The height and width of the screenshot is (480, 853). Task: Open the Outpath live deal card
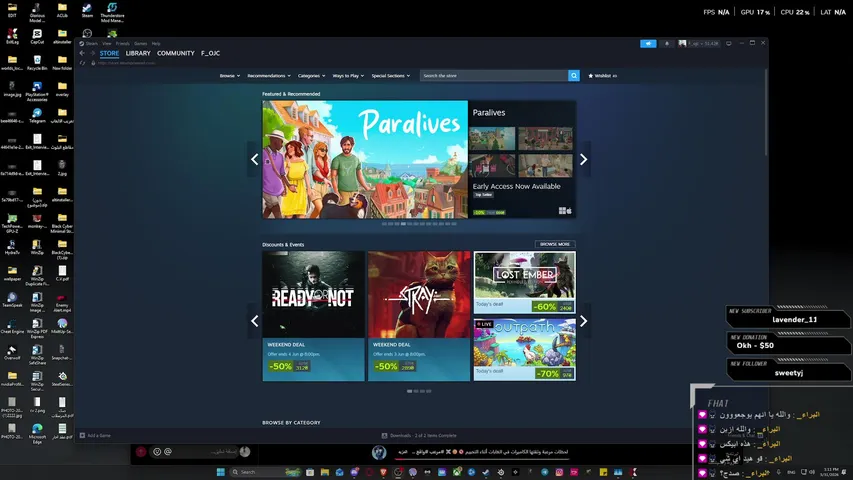[x=524, y=349]
